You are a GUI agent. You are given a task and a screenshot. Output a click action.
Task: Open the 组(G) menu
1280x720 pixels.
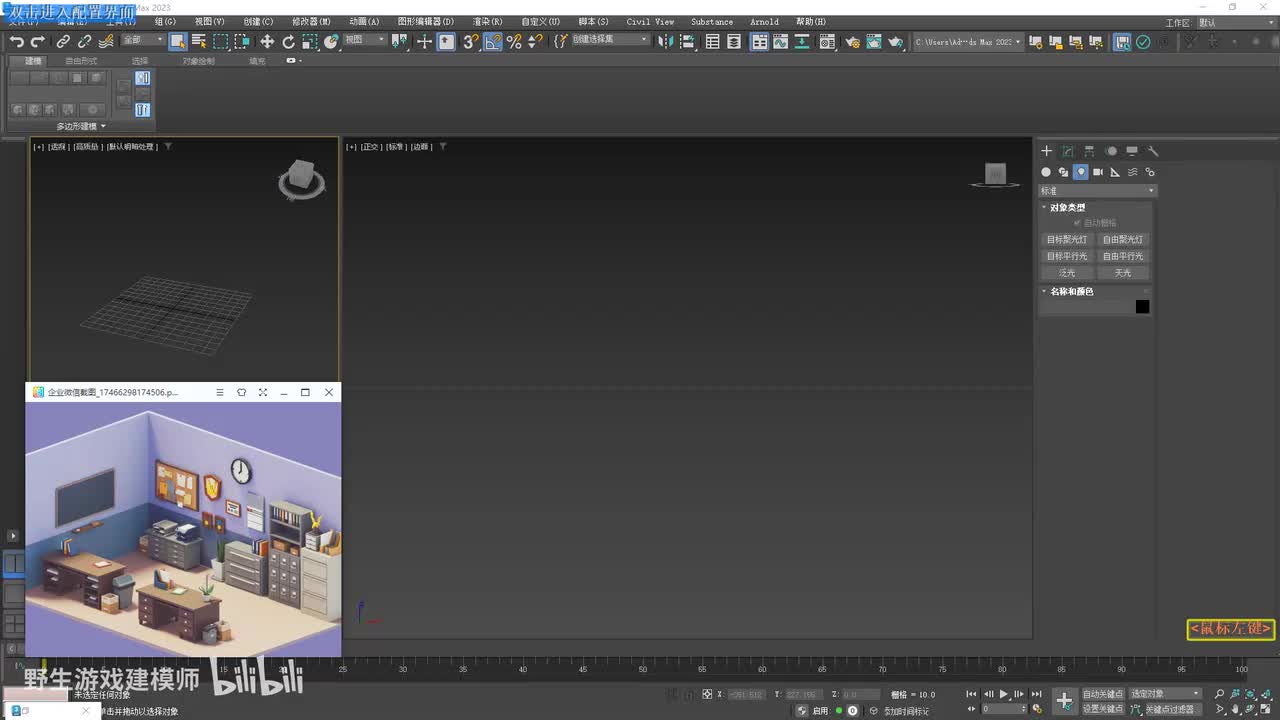(165, 21)
